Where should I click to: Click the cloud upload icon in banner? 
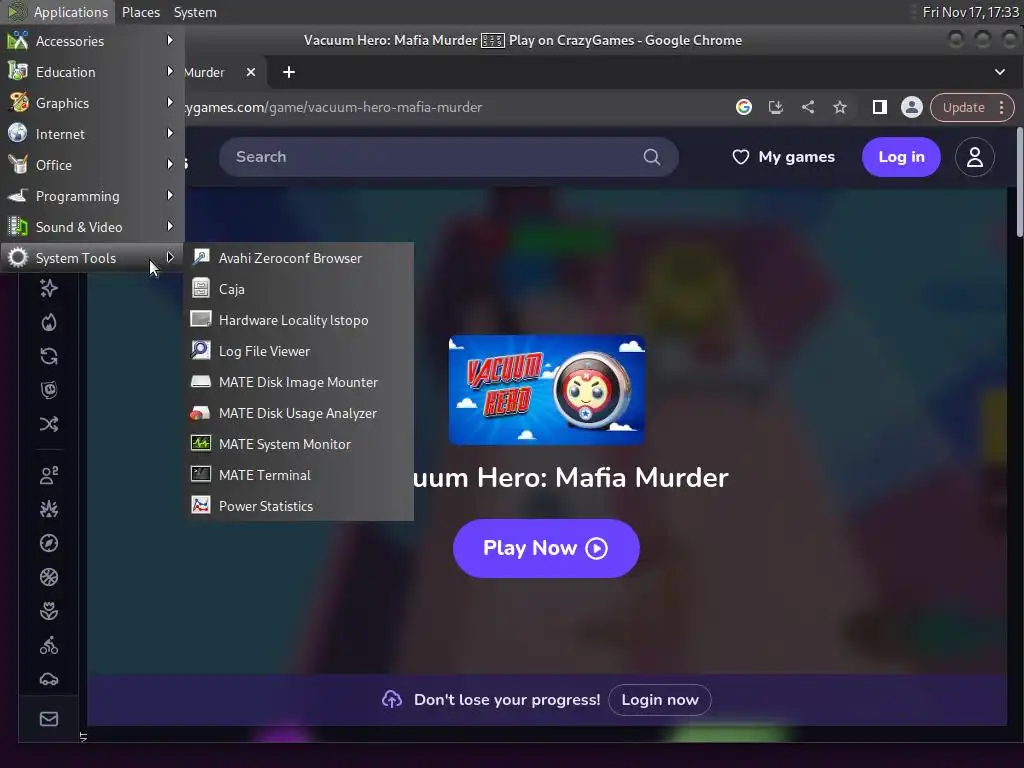pyautogui.click(x=392, y=699)
